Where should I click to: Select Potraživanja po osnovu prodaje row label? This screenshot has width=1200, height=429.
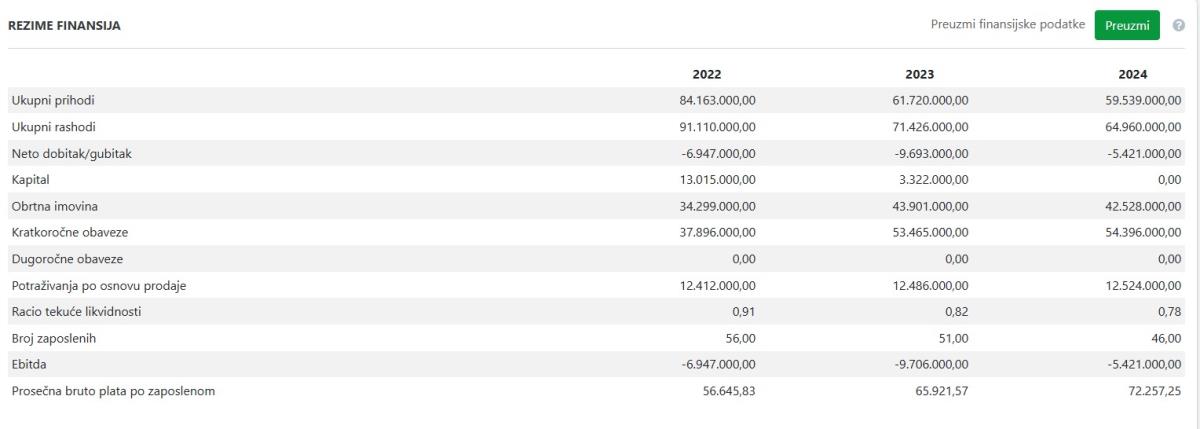tap(99, 285)
